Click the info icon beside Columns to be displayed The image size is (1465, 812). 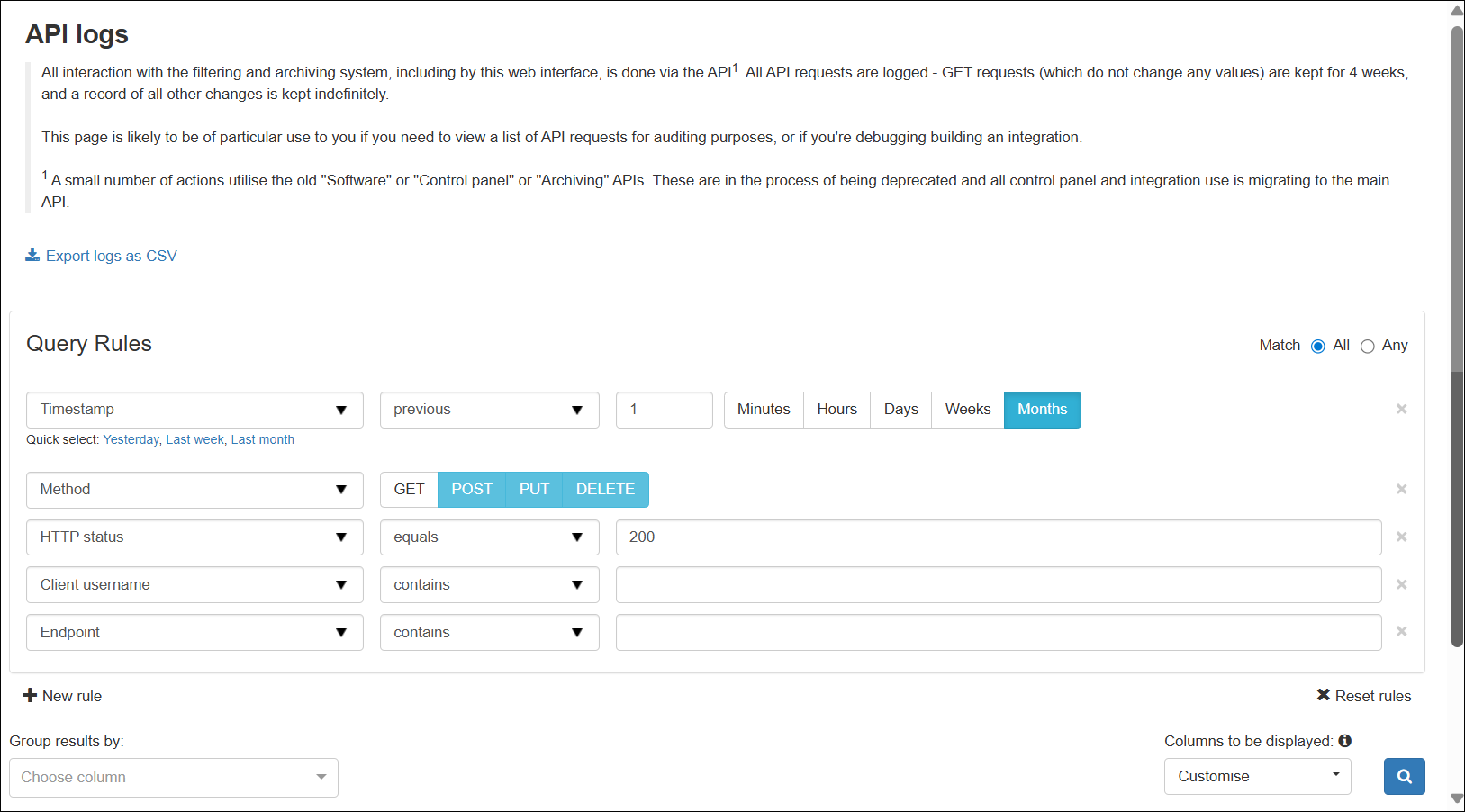coord(1344,741)
